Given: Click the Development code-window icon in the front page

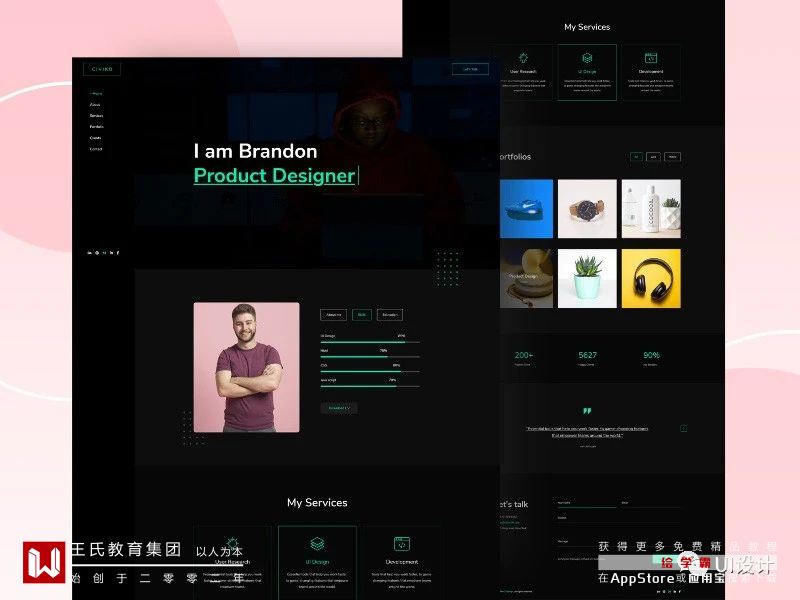Looking at the screenshot, I should coord(402,544).
